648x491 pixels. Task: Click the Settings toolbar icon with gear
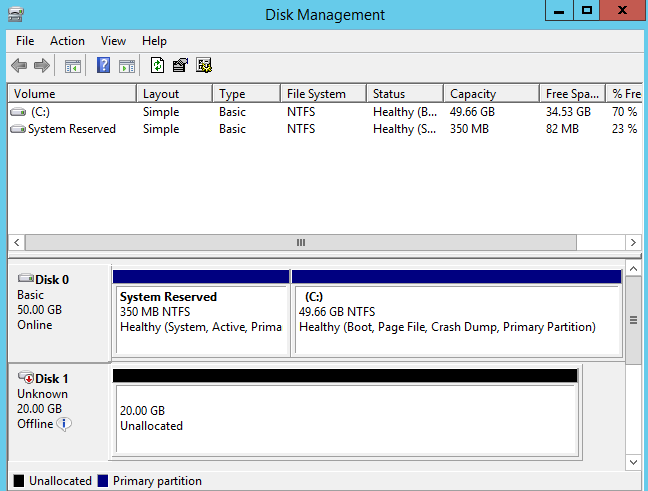(x=204, y=66)
